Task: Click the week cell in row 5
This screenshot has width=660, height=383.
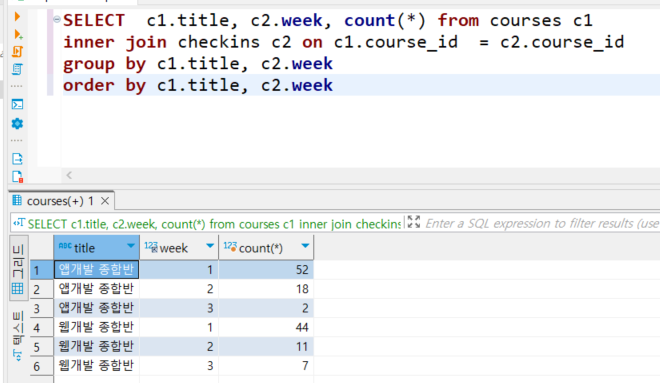Action: click(179, 347)
